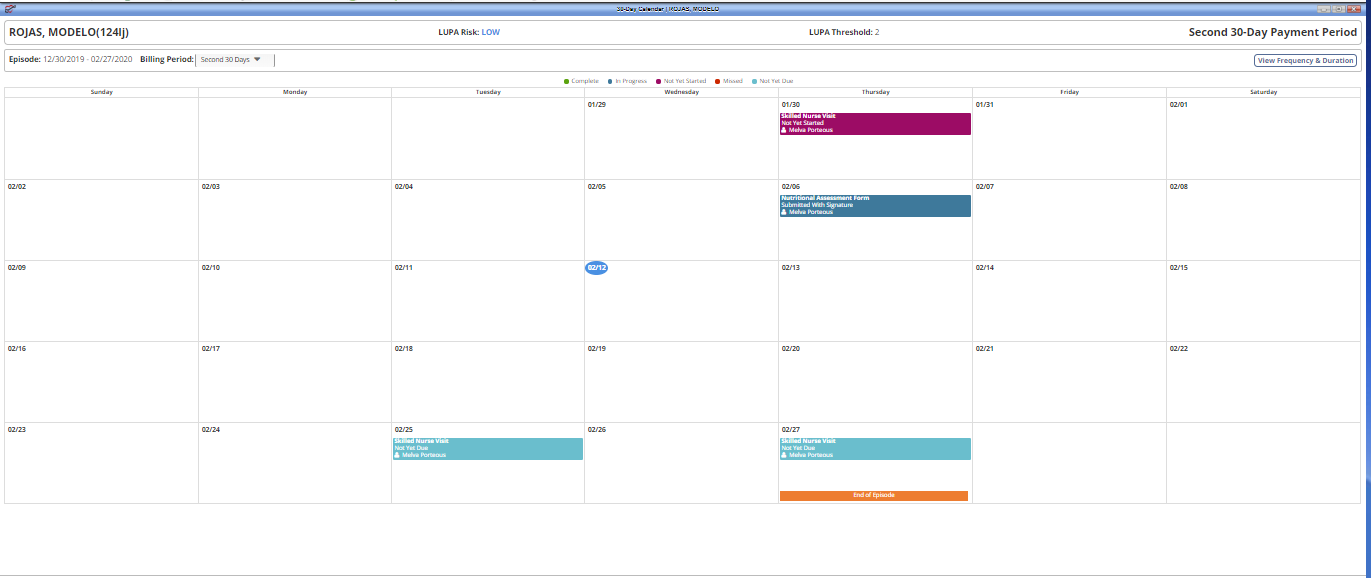Click the In Progress legend icon
1371x578 pixels.
610,81
